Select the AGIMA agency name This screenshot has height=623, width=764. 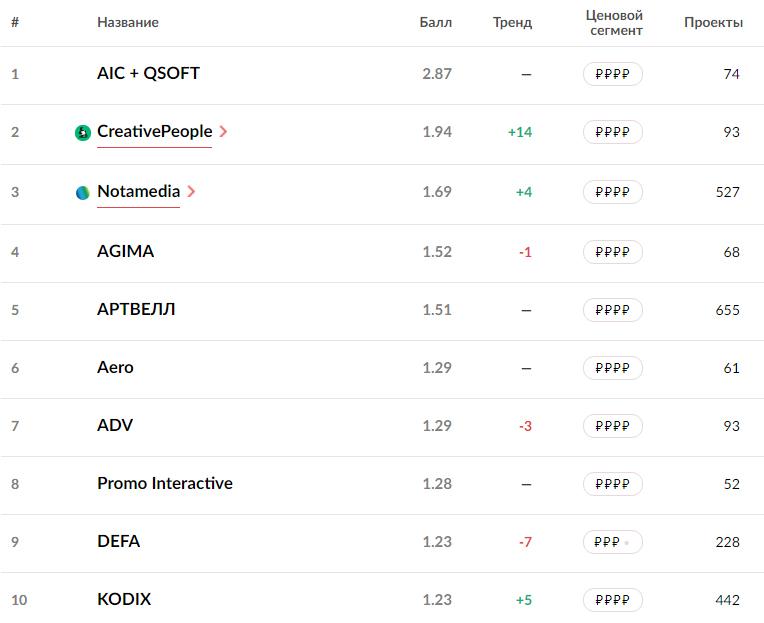click(125, 252)
